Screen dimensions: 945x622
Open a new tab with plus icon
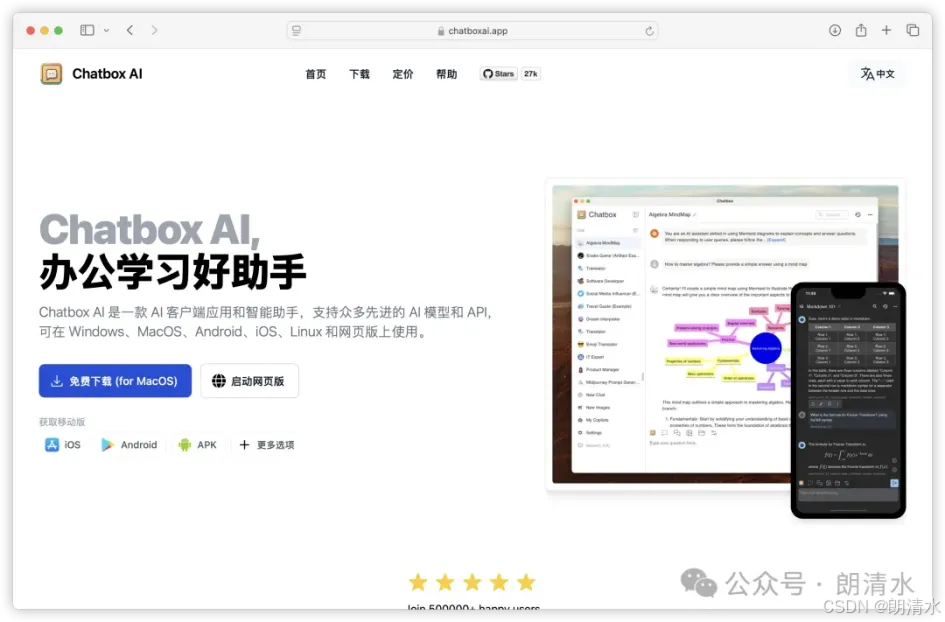pos(887,30)
